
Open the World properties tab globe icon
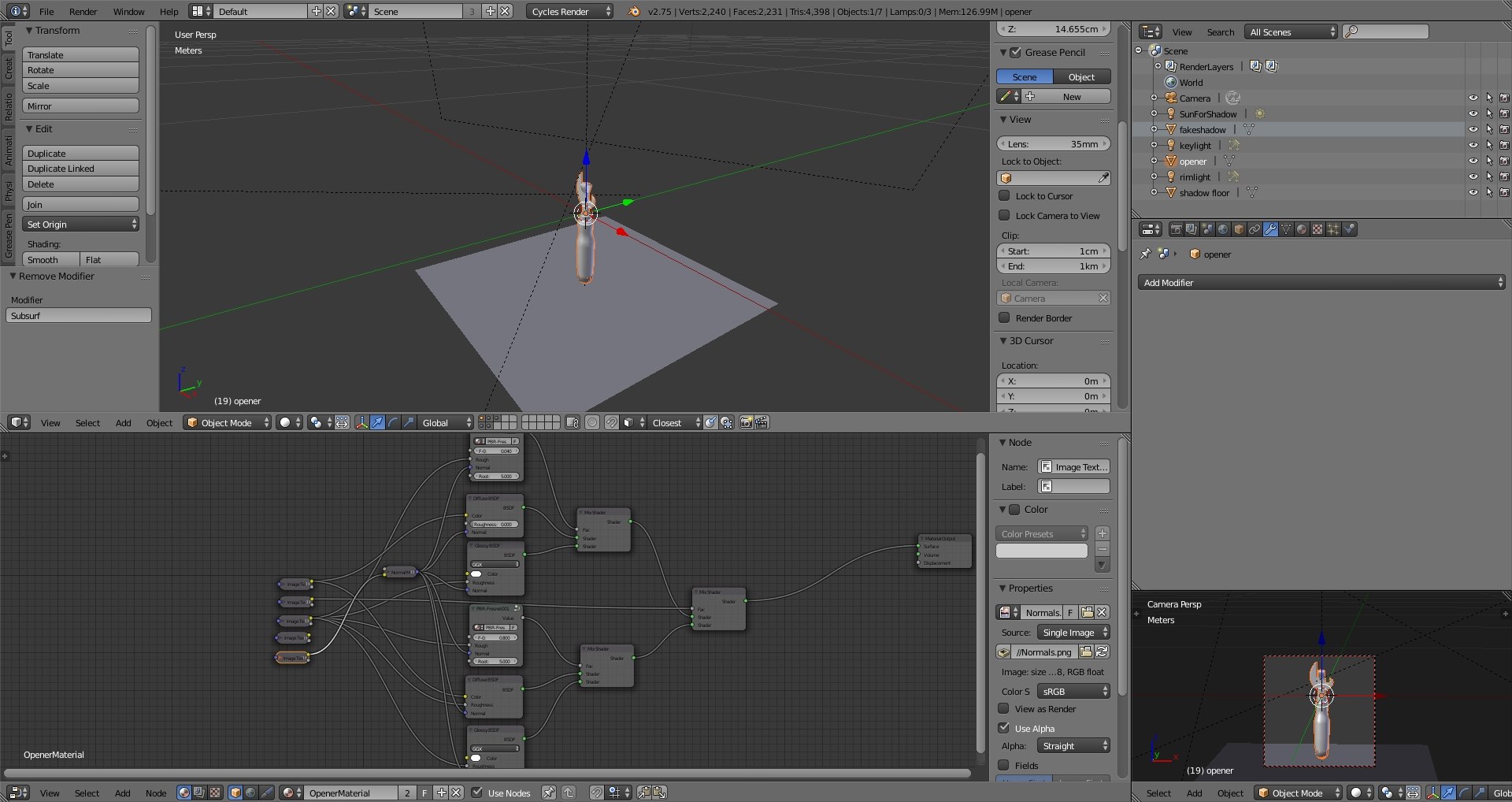(x=1223, y=229)
